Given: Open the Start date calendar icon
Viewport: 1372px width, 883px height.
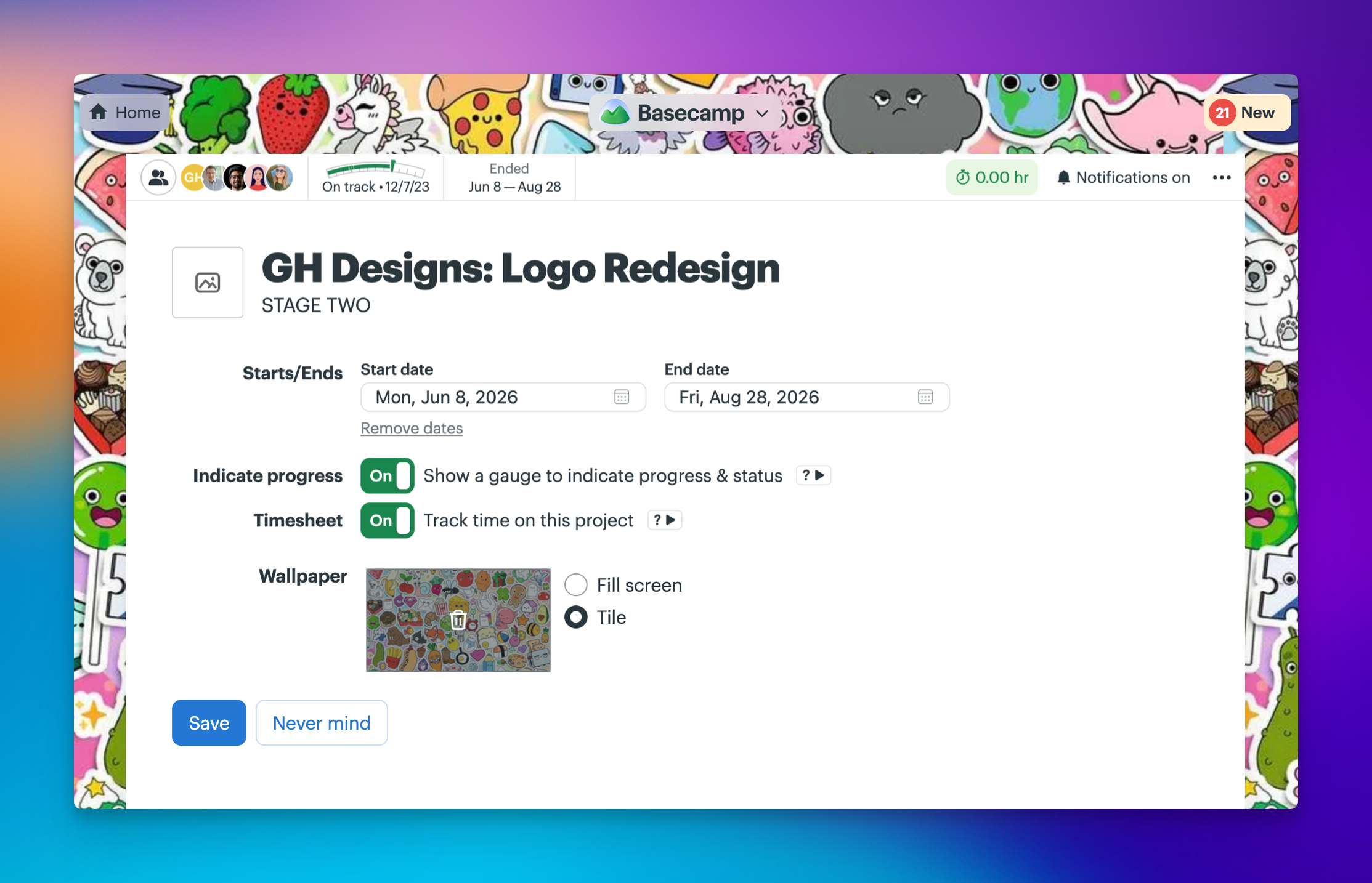Looking at the screenshot, I should point(622,397).
